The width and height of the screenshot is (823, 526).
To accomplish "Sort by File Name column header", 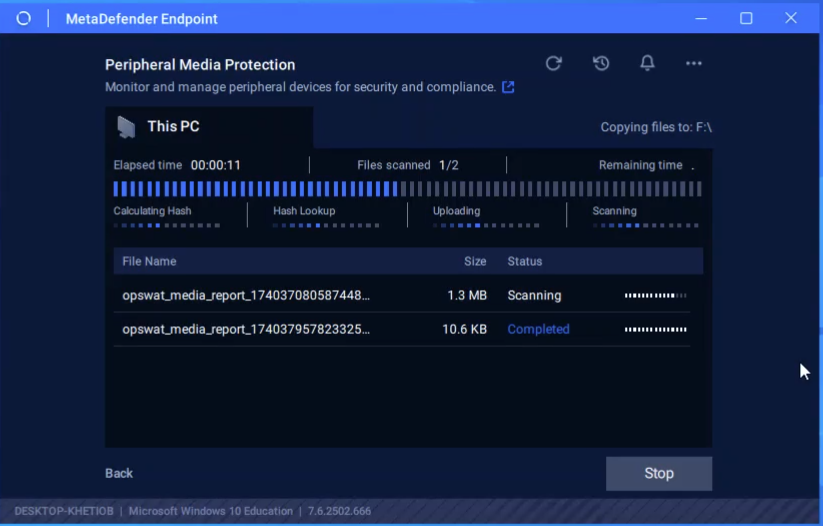I will click(149, 261).
